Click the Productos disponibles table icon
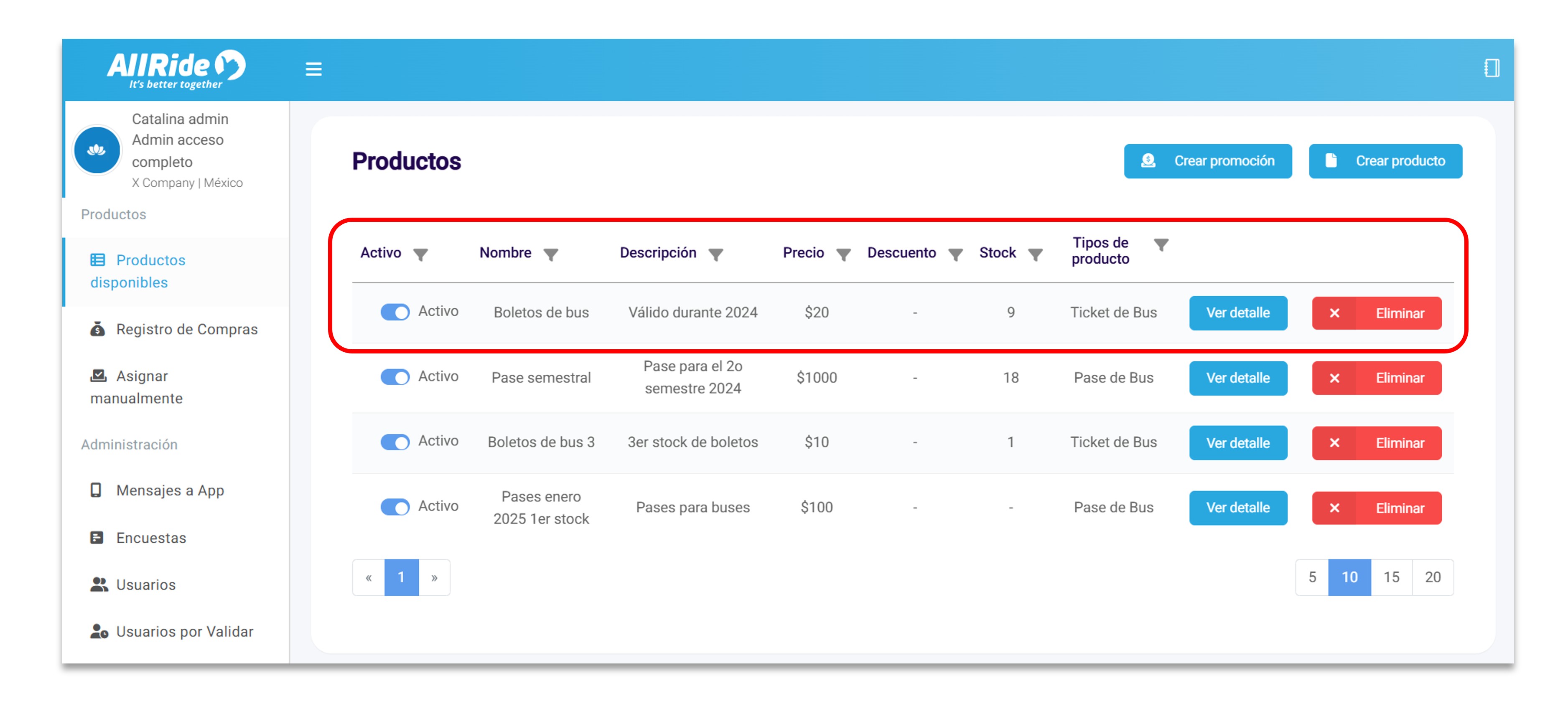This screenshot has width=1568, height=709. pos(97,260)
